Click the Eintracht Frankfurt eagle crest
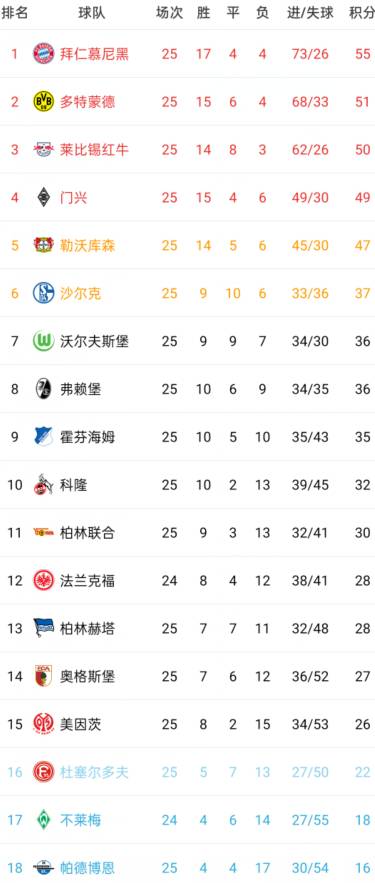The image size is (375, 883). [43, 580]
